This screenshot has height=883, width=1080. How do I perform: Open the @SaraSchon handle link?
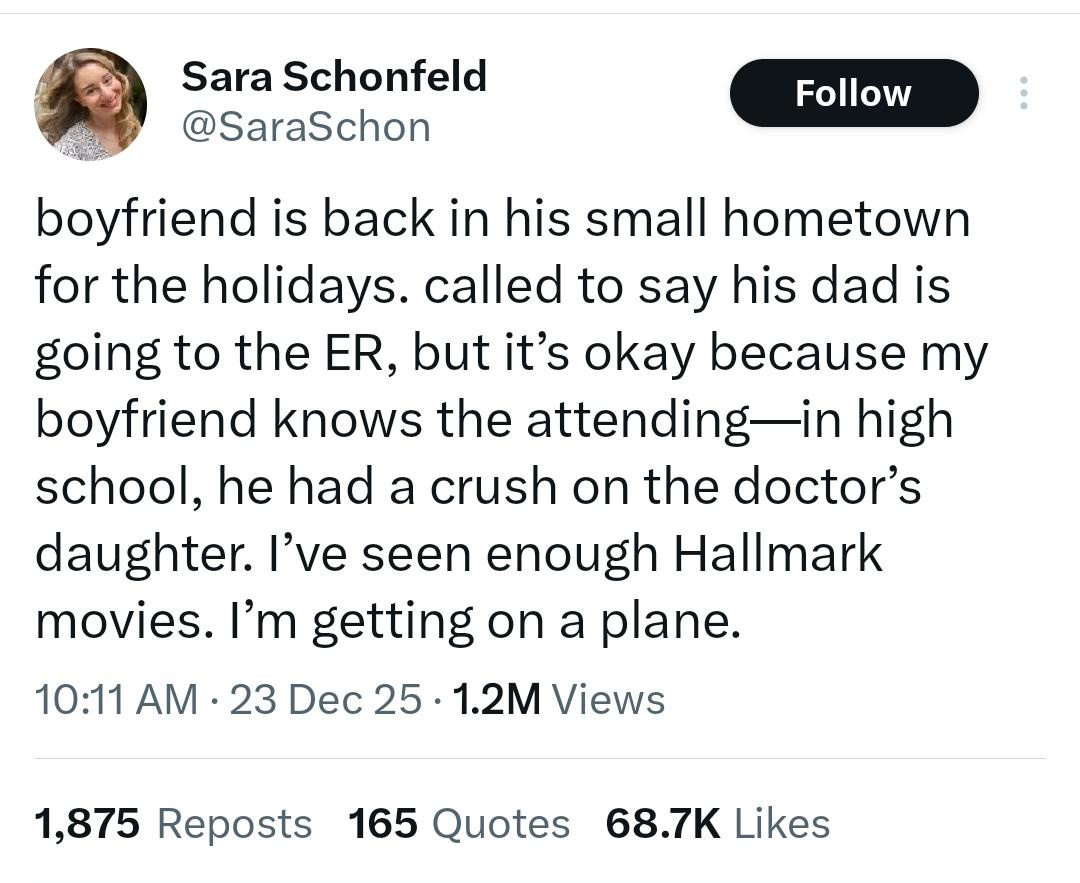click(306, 127)
